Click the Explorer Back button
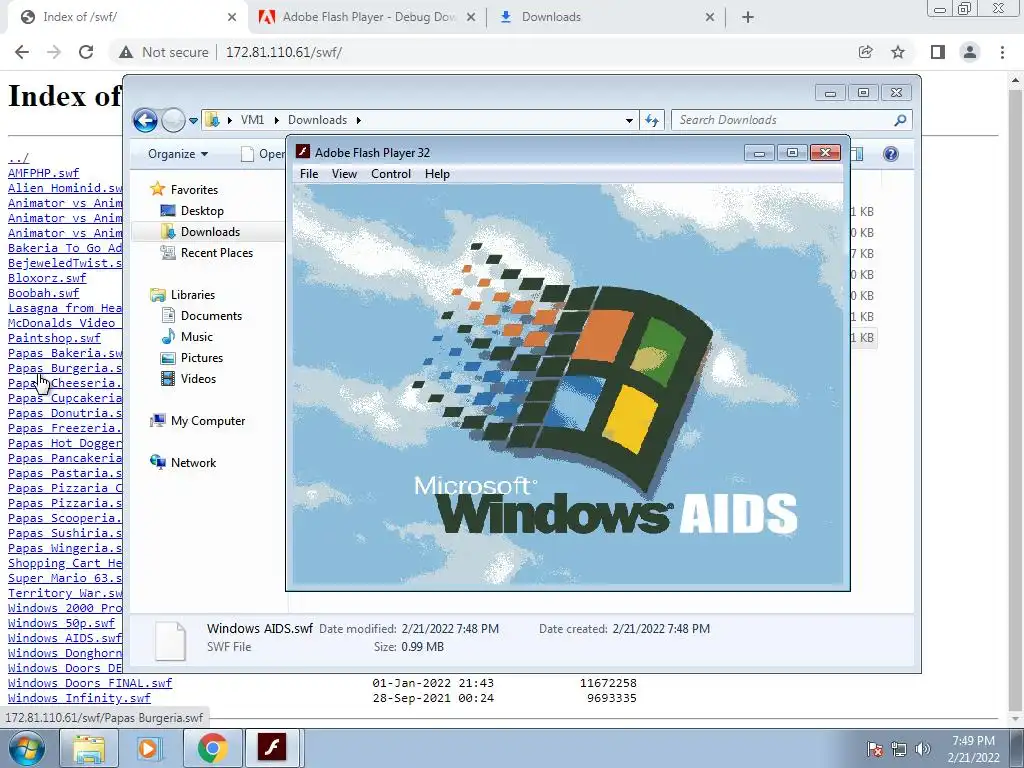1024x768 pixels. click(145, 120)
